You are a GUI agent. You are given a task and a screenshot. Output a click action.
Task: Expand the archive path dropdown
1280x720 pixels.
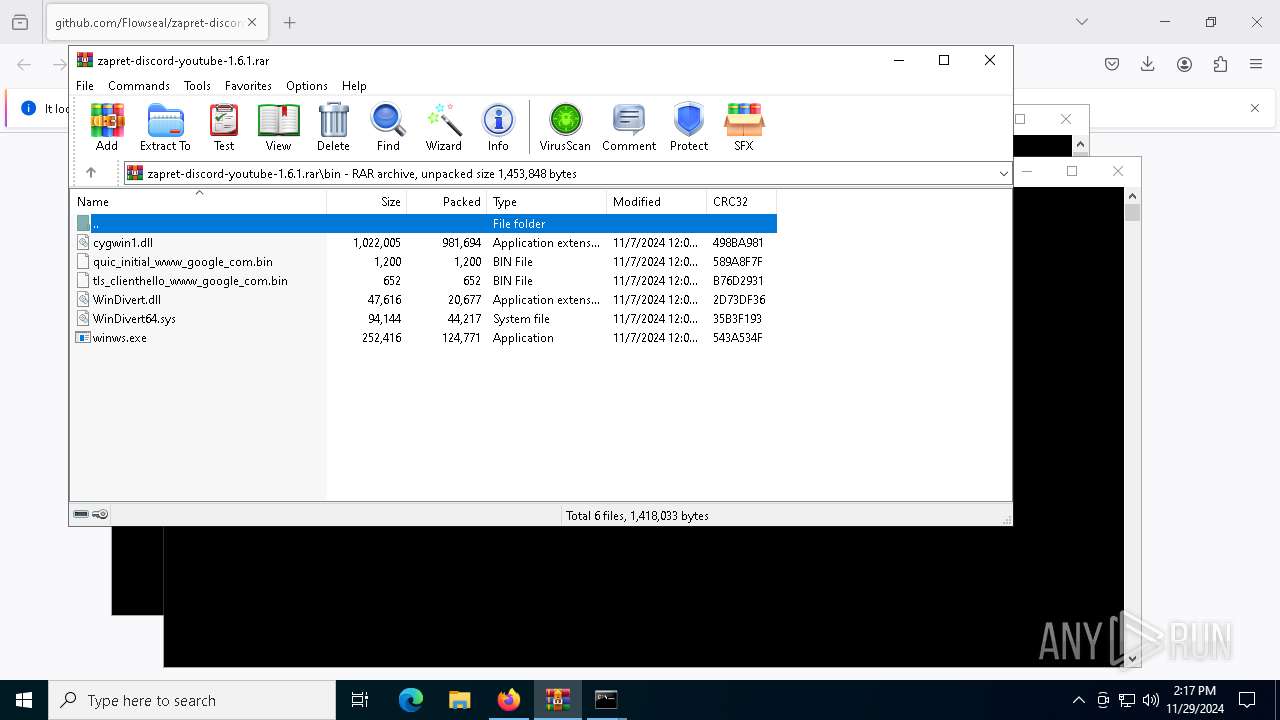click(x=1003, y=174)
